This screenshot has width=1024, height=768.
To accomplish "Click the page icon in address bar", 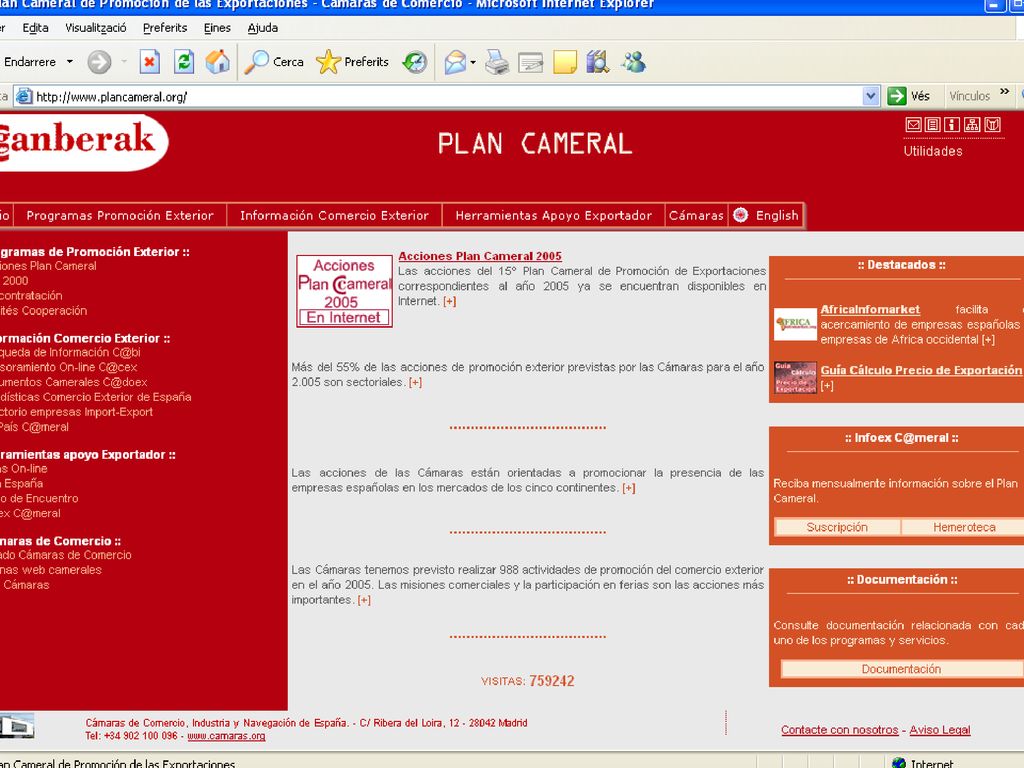I will pyautogui.click(x=24, y=97).
